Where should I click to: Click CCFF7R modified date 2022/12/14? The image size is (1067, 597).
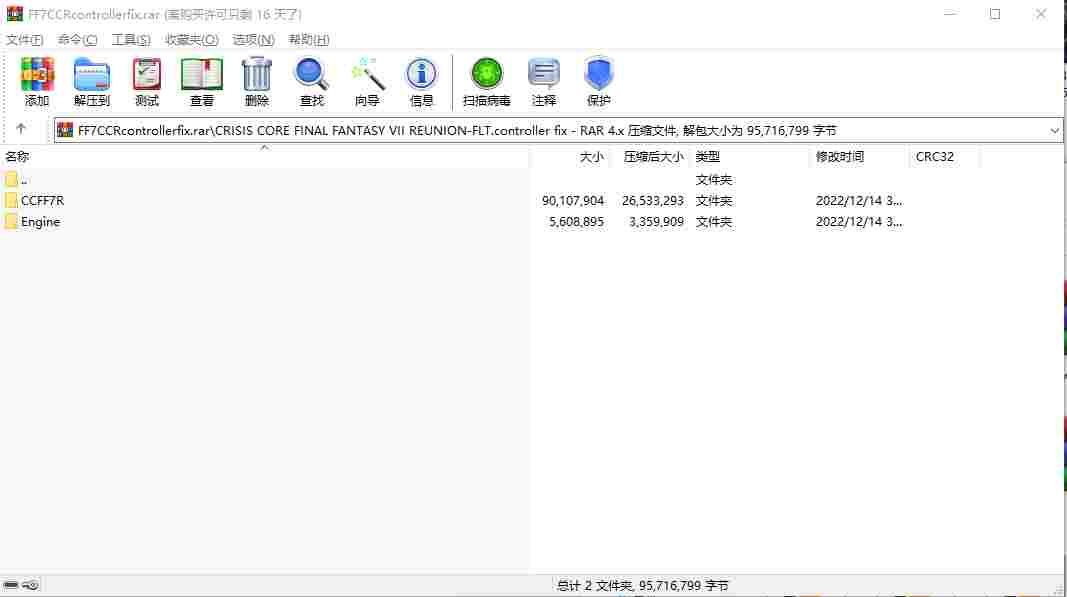click(859, 201)
